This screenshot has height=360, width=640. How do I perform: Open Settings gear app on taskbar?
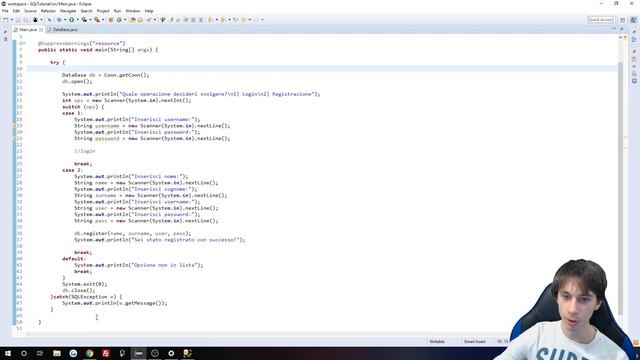(x=171, y=353)
